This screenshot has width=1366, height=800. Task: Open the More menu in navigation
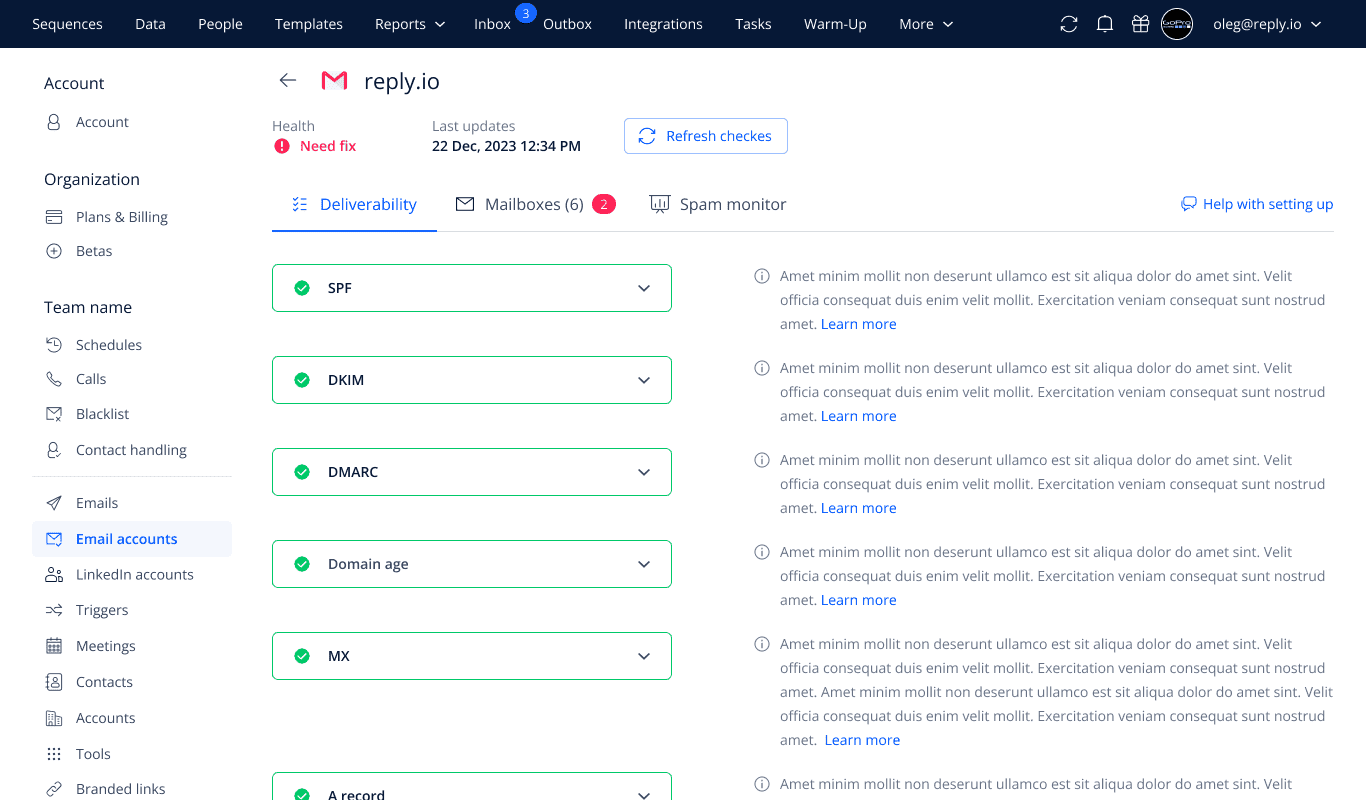point(926,24)
